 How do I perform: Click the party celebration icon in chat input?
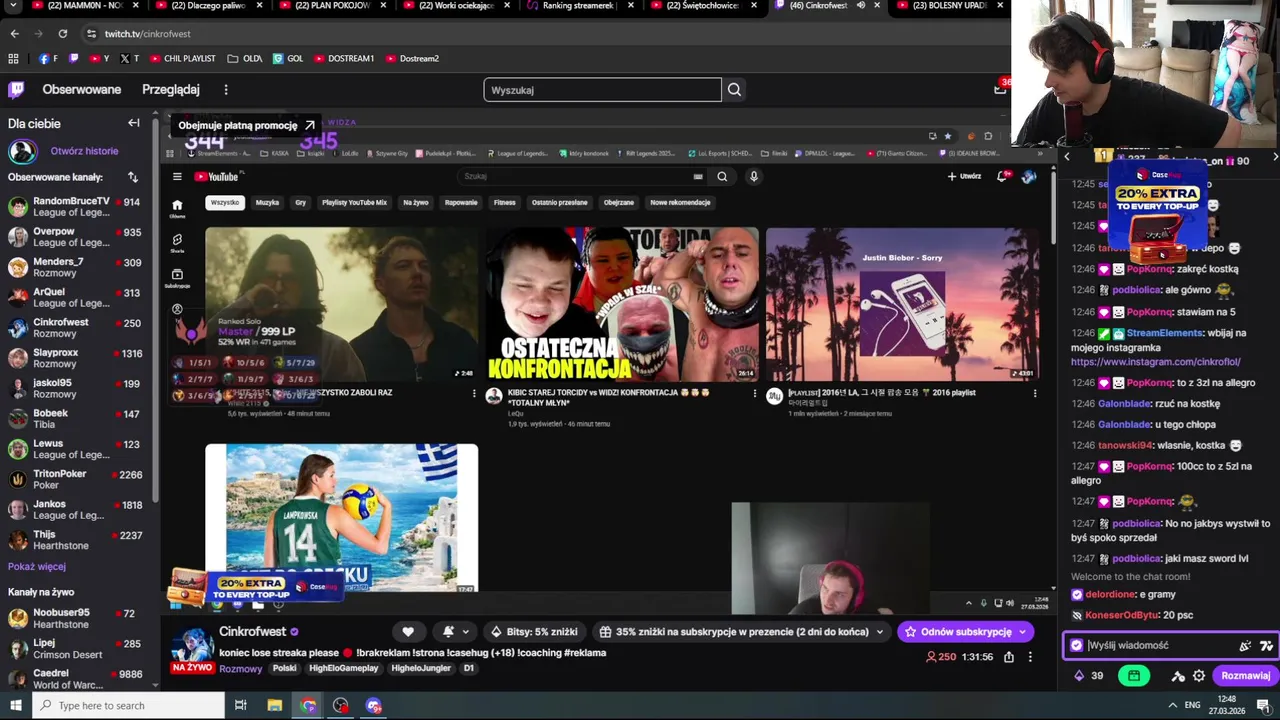coord(1245,646)
